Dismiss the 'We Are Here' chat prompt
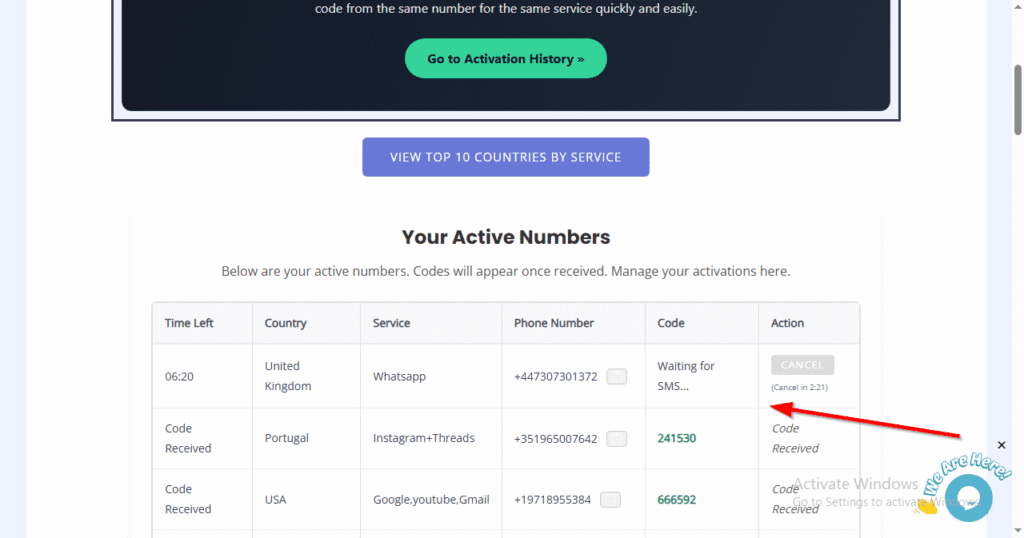The width and height of the screenshot is (1024, 538). tap(1002, 445)
